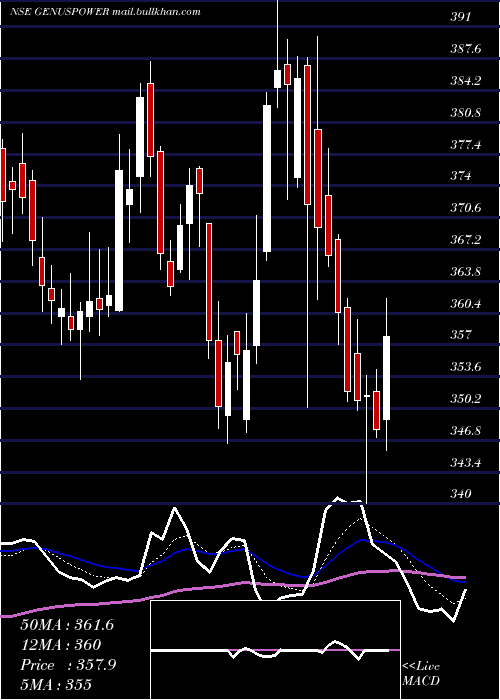Viewport: 500px width, 700px height.
Task: Click the 12MA : 360 readout
Action: 60,645
